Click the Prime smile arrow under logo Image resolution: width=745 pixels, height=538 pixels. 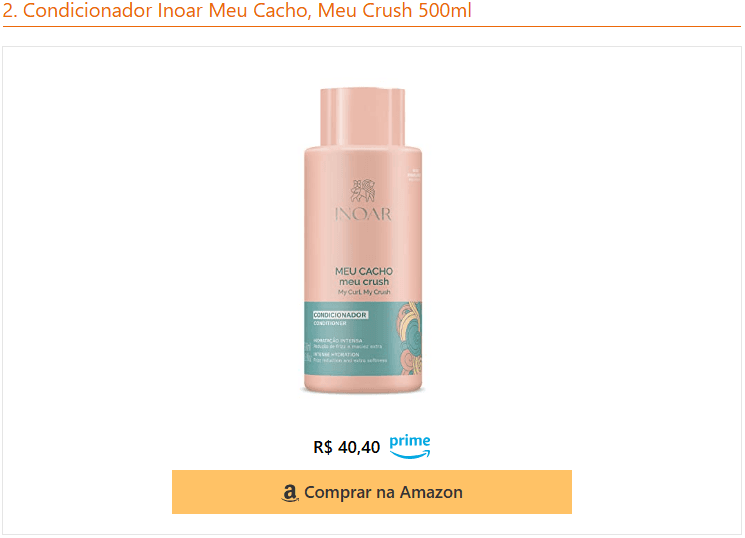(410, 454)
